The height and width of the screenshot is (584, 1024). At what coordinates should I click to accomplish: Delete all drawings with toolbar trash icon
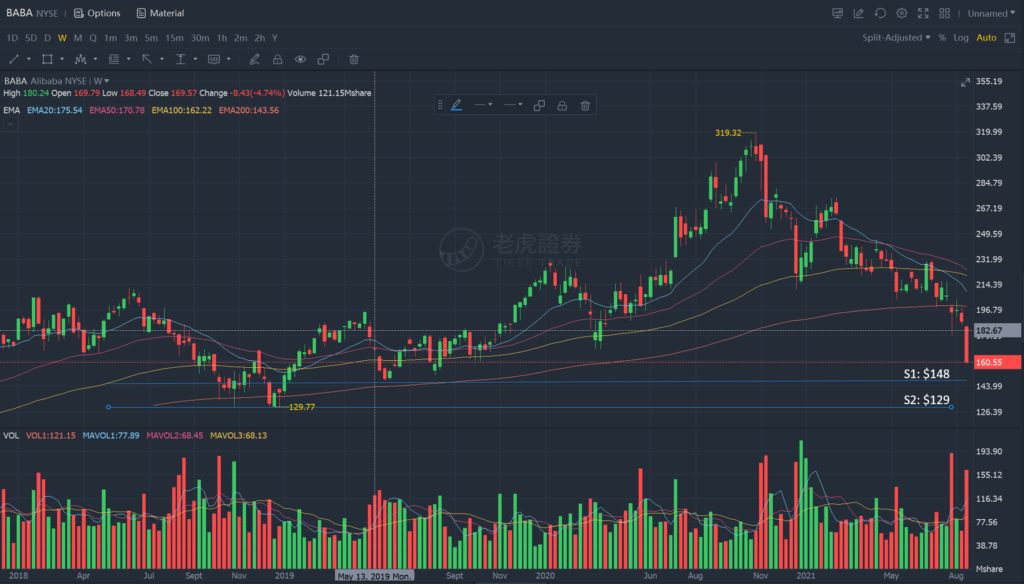point(354,59)
